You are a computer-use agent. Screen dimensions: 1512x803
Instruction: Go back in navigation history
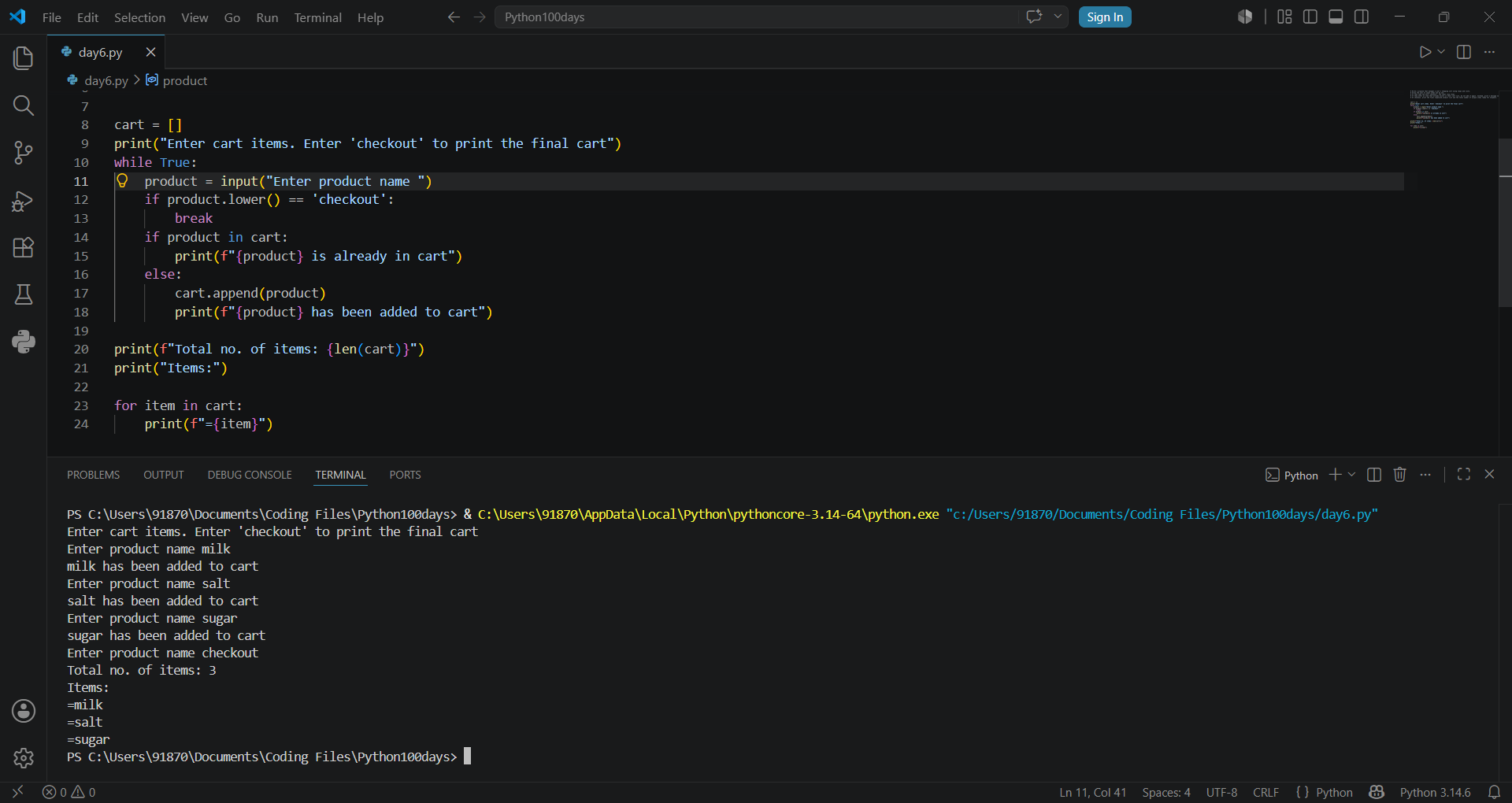coord(454,17)
